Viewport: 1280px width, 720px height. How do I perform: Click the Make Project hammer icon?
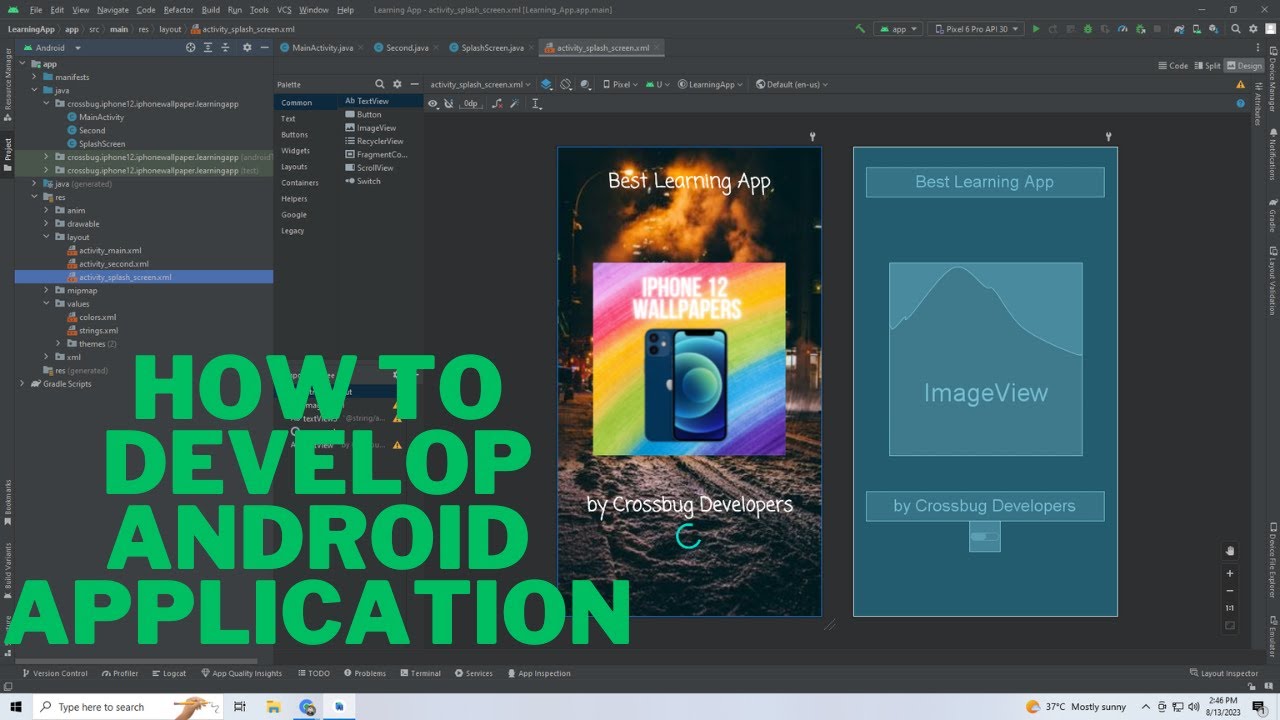click(860, 29)
